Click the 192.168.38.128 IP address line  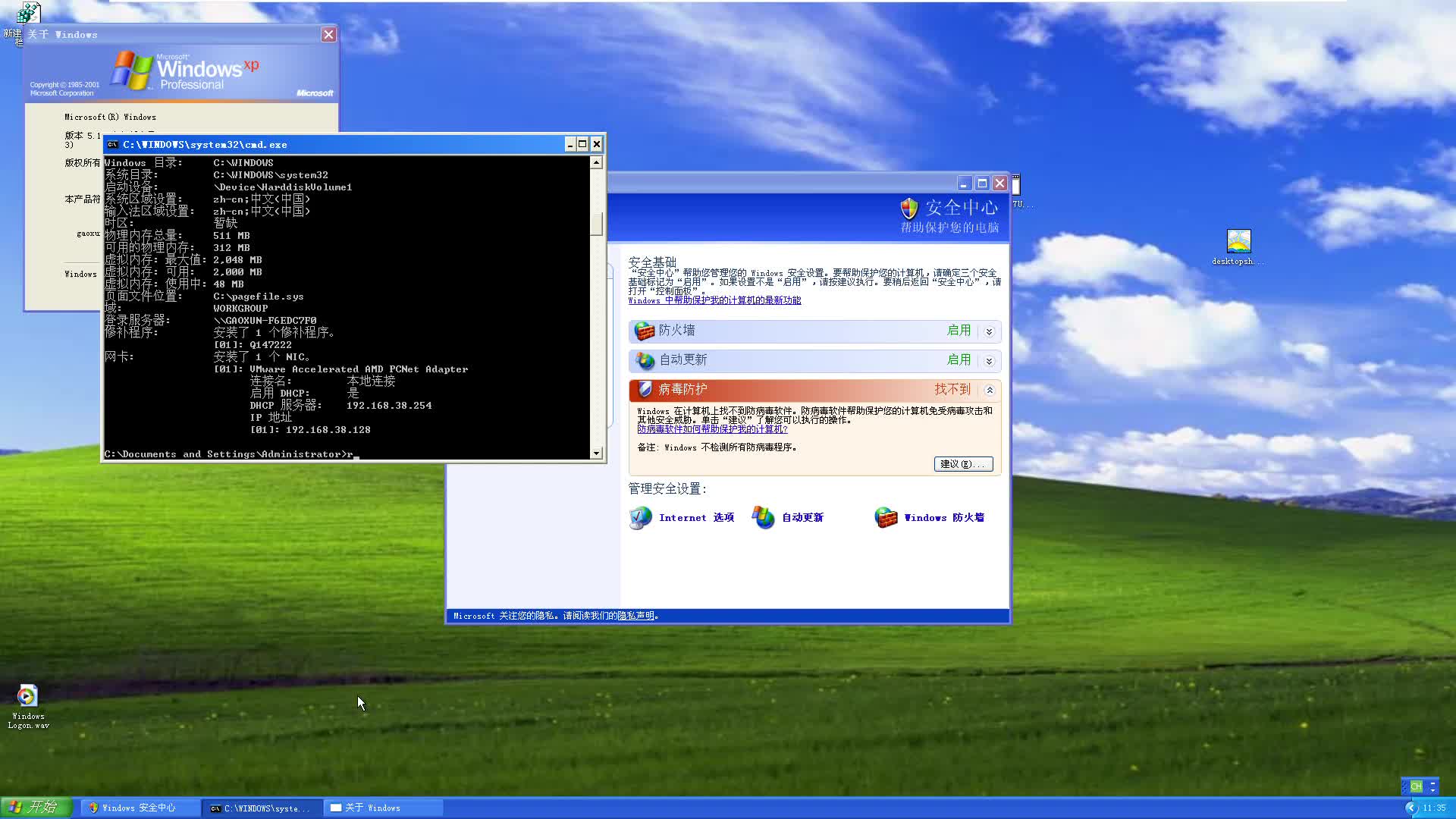[310, 430]
